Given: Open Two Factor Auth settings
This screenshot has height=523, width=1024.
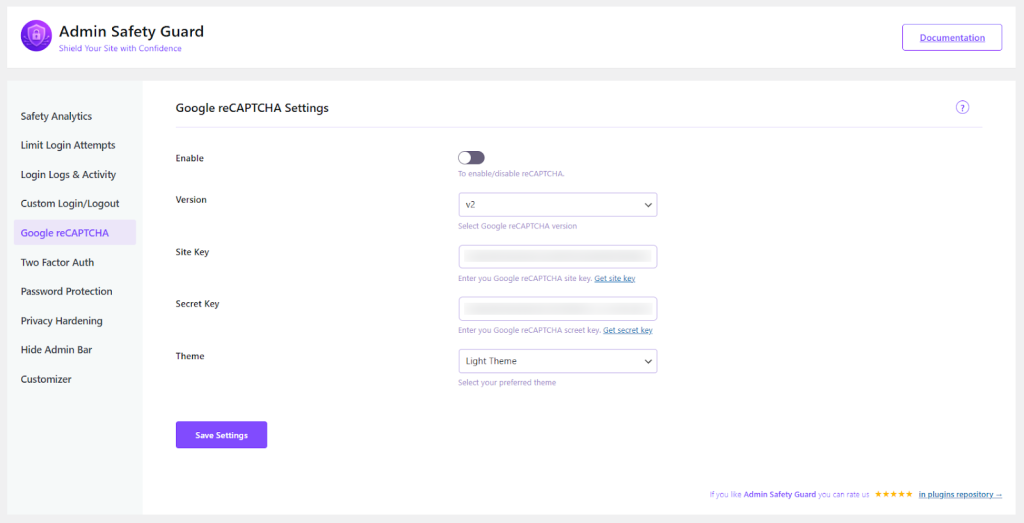Looking at the screenshot, I should (x=57, y=263).
